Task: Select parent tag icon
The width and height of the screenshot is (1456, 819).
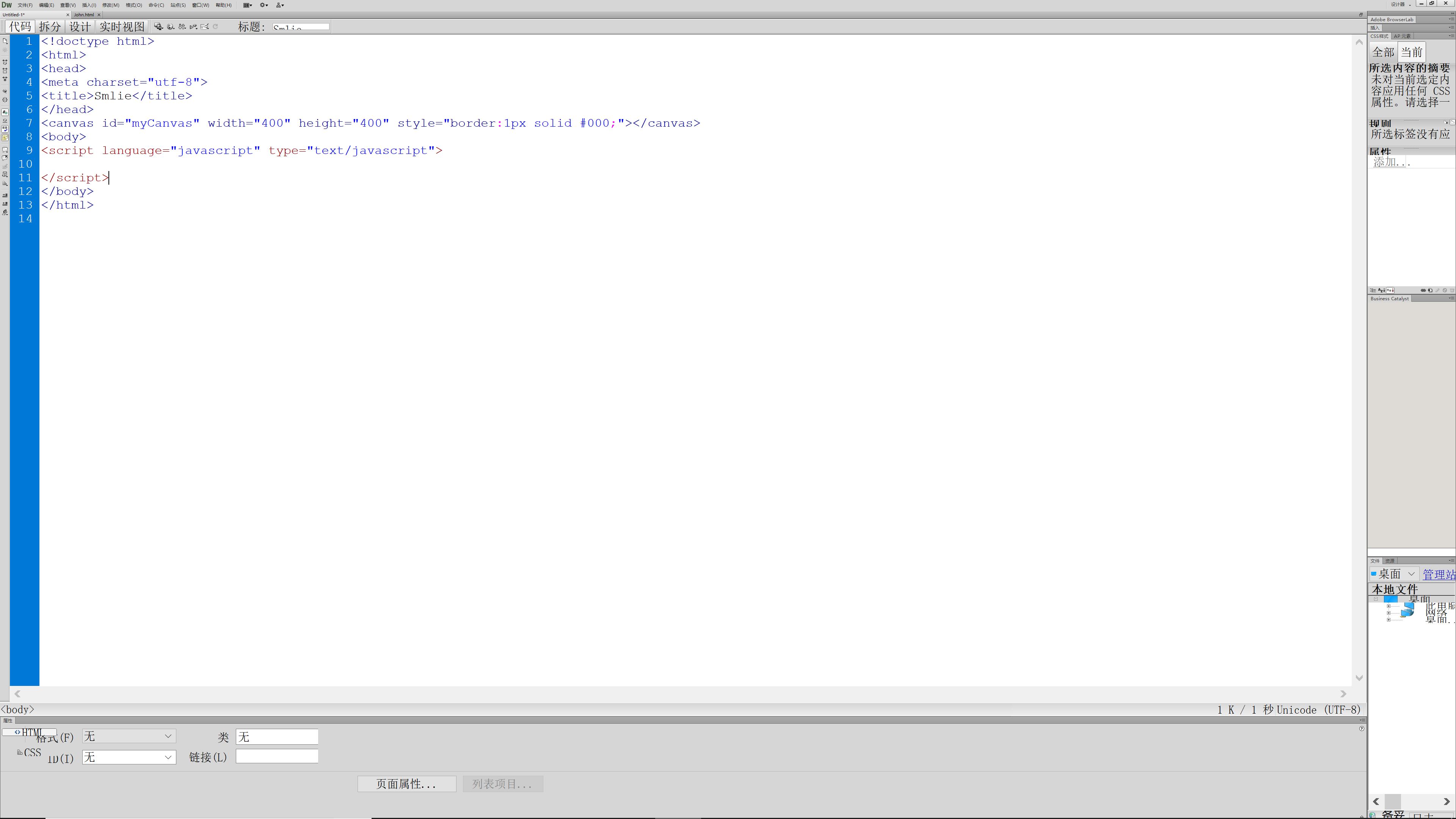Action: (5, 91)
